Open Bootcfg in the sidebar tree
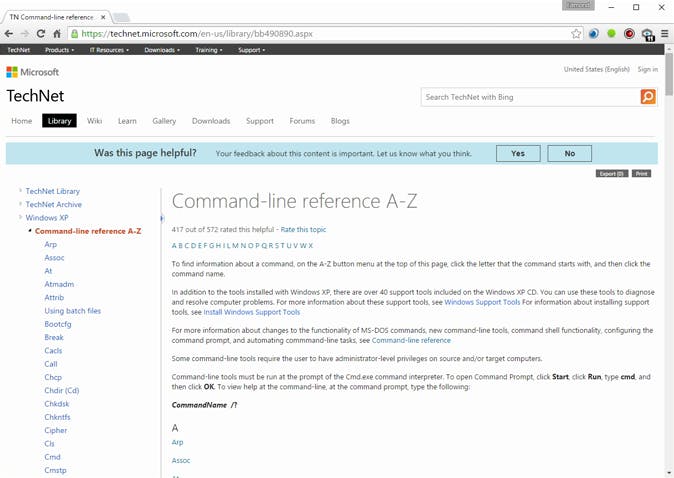Viewport: 674px width, 478px height. pyautogui.click(x=58, y=324)
